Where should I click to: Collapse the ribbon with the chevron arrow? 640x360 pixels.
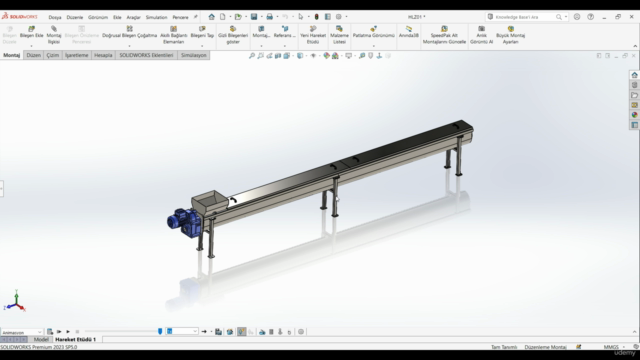(x=635, y=46)
